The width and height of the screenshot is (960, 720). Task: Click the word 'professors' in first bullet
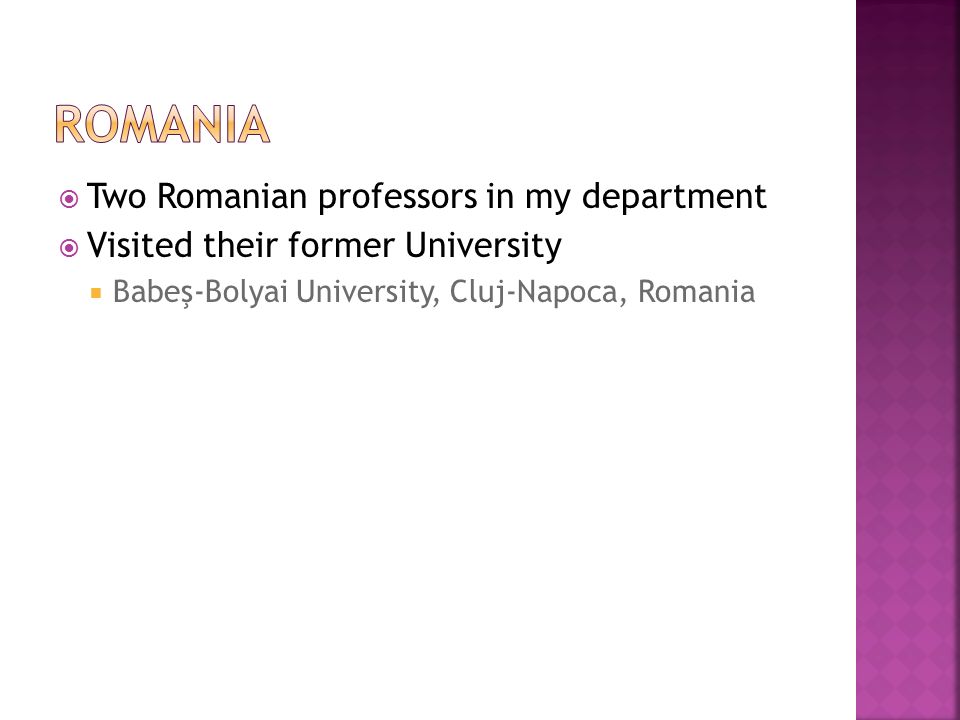(397, 198)
